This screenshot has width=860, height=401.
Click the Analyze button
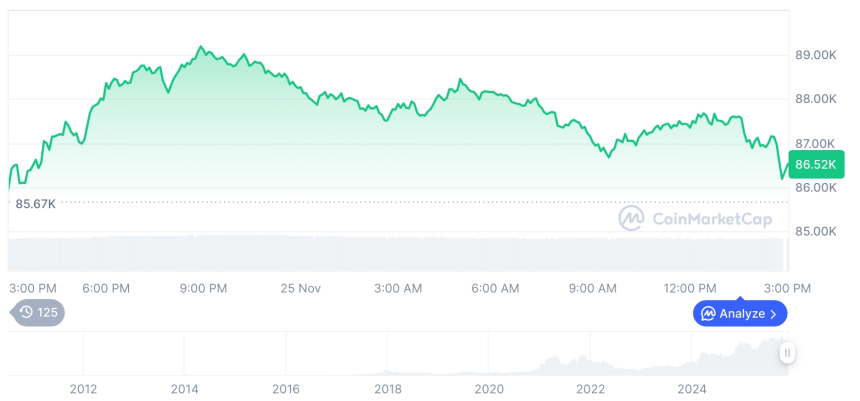(740, 313)
